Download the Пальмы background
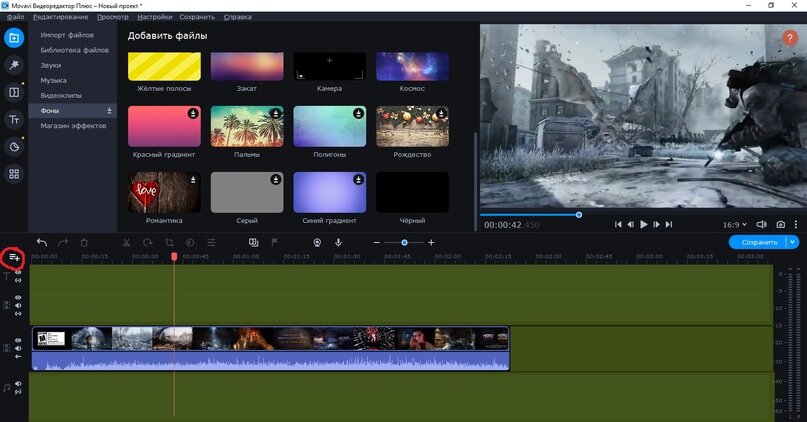This screenshot has height=422, width=807. 276,113
